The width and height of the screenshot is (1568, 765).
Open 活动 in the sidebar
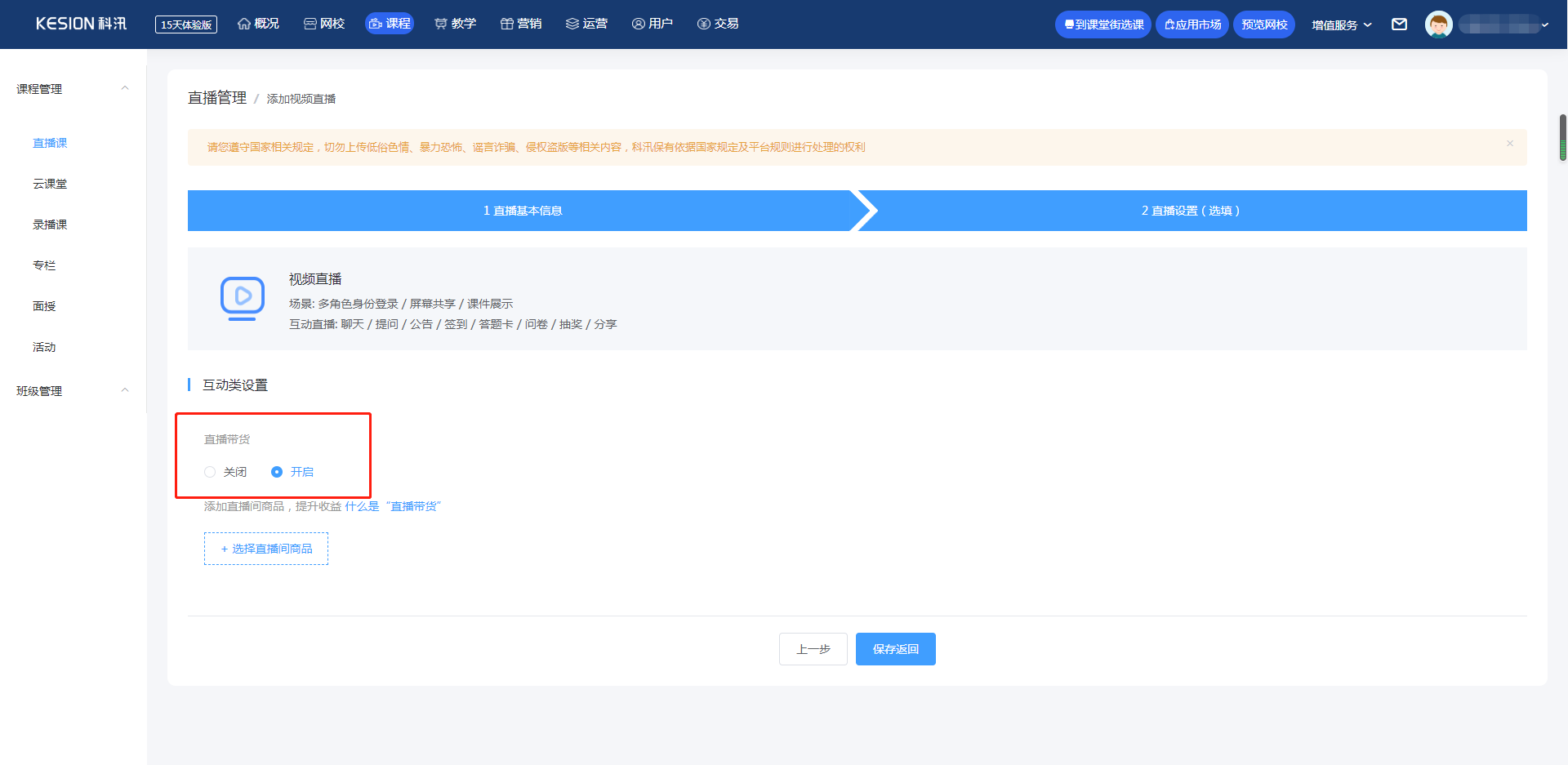pyautogui.click(x=44, y=347)
